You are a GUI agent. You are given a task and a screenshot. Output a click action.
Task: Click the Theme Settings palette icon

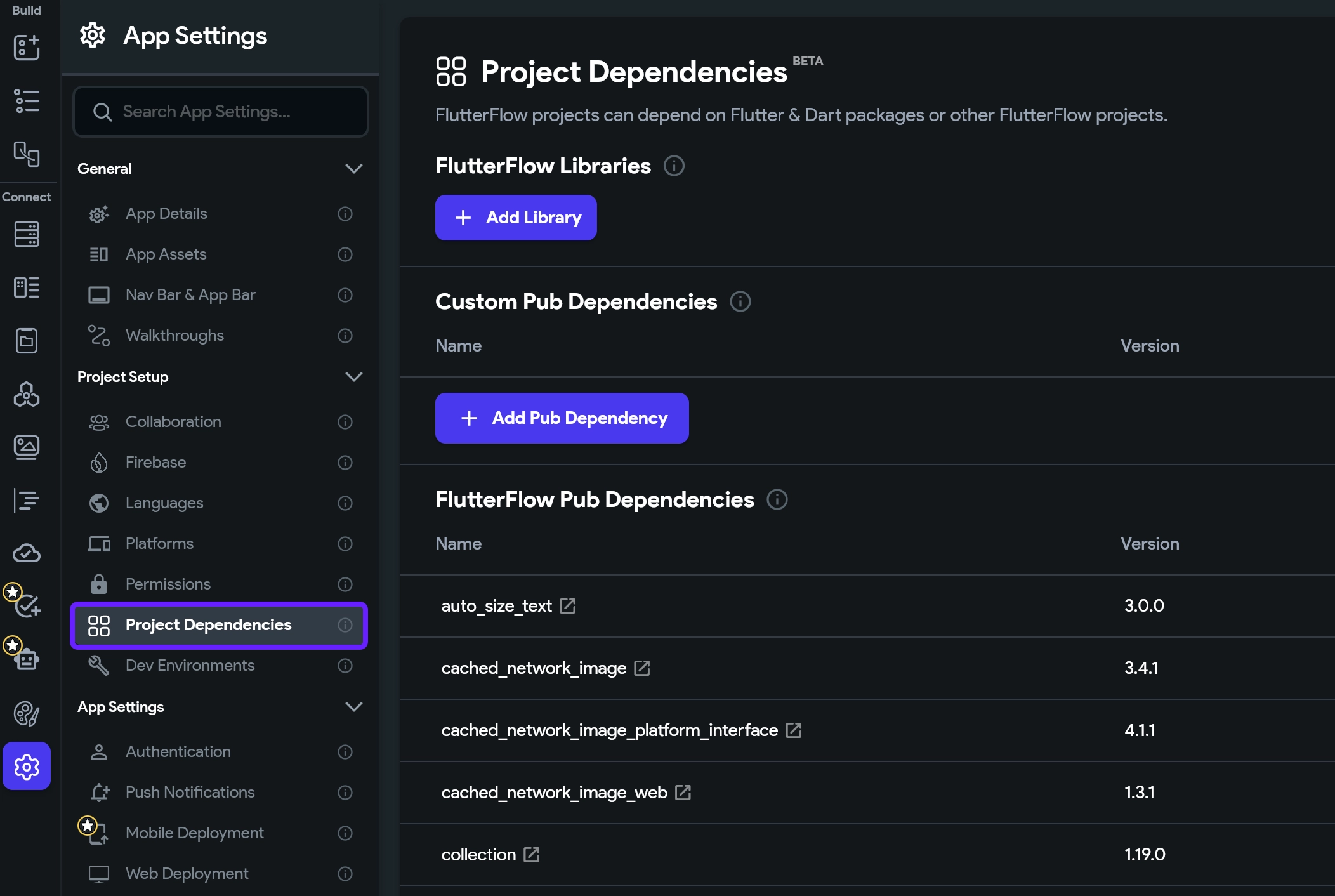coord(27,714)
